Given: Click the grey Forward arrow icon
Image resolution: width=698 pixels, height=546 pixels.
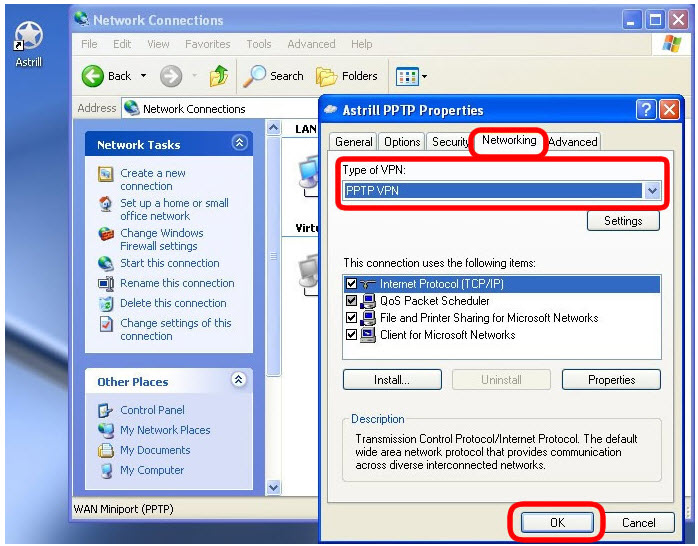Looking at the screenshot, I should (171, 76).
